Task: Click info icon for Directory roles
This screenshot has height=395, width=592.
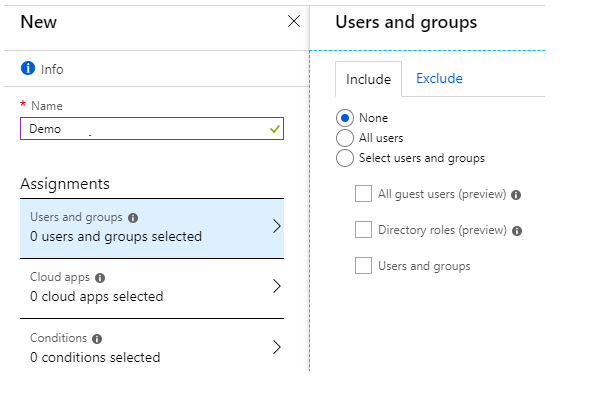Action: pyautogui.click(x=517, y=231)
